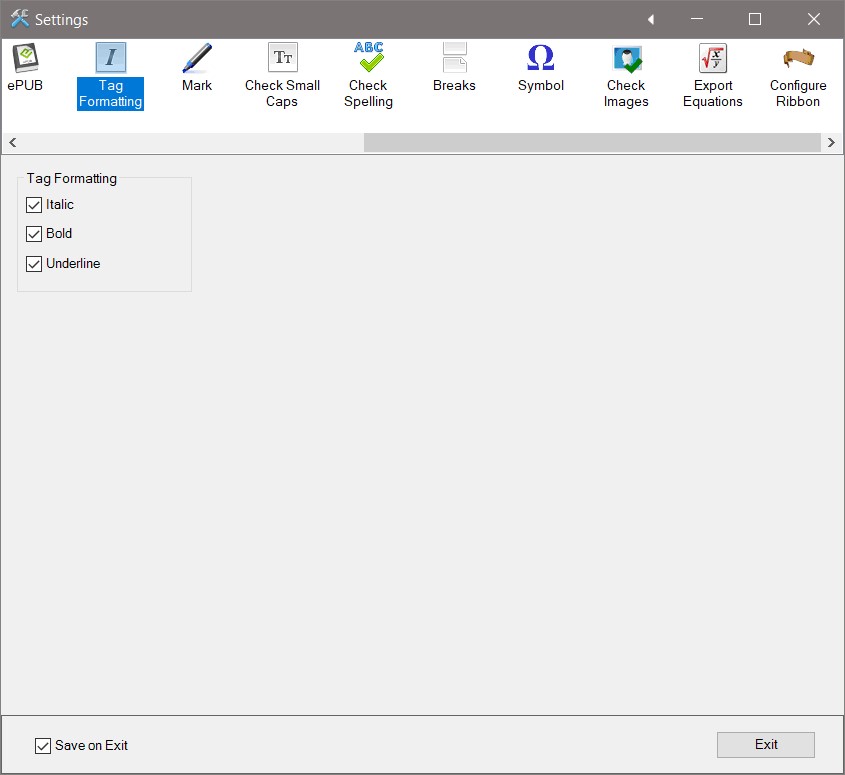The width and height of the screenshot is (845, 775).
Task: Click the horizontal scrollbar thumb
Action: [x=592, y=143]
